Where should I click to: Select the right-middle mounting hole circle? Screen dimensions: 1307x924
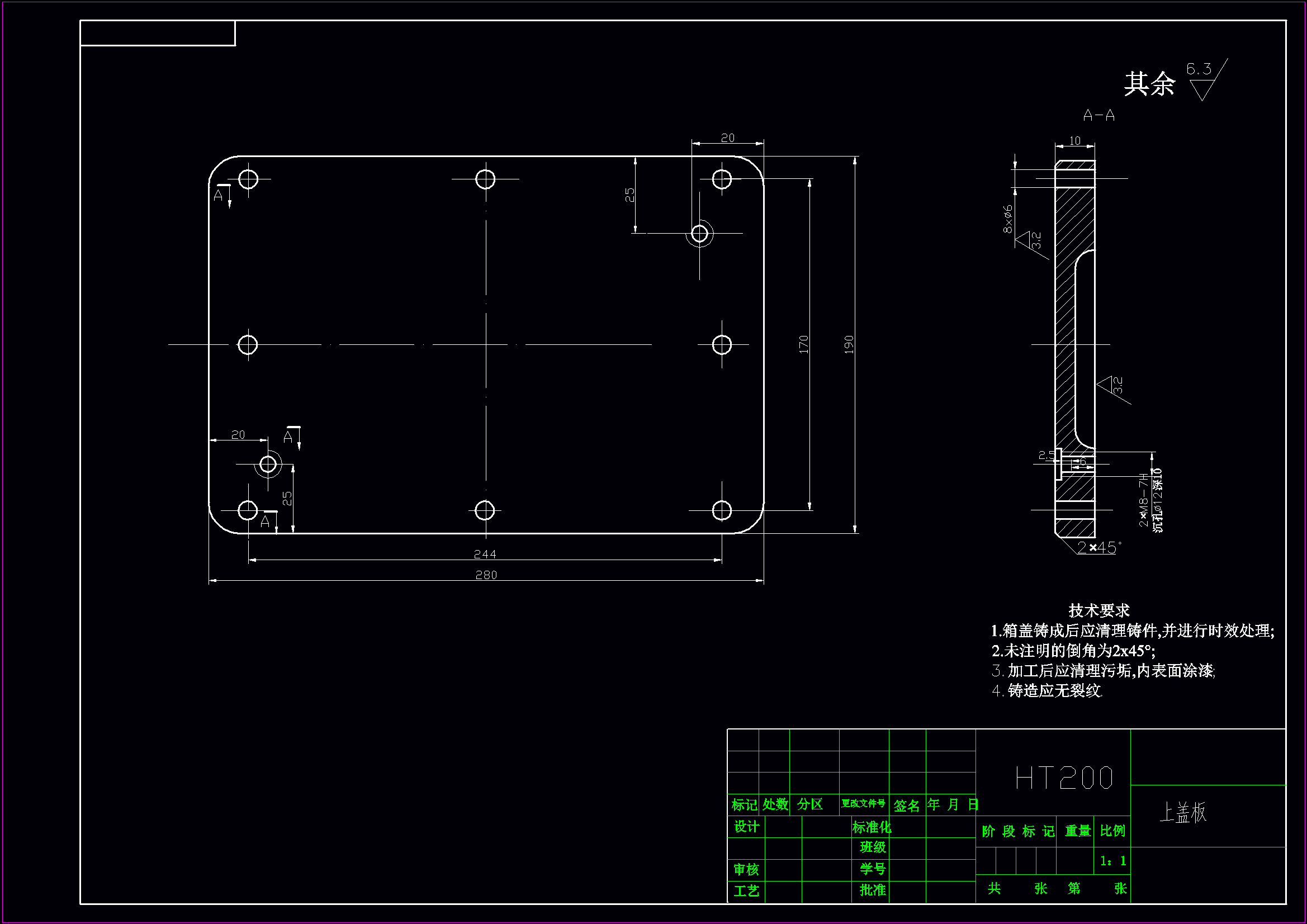(722, 344)
